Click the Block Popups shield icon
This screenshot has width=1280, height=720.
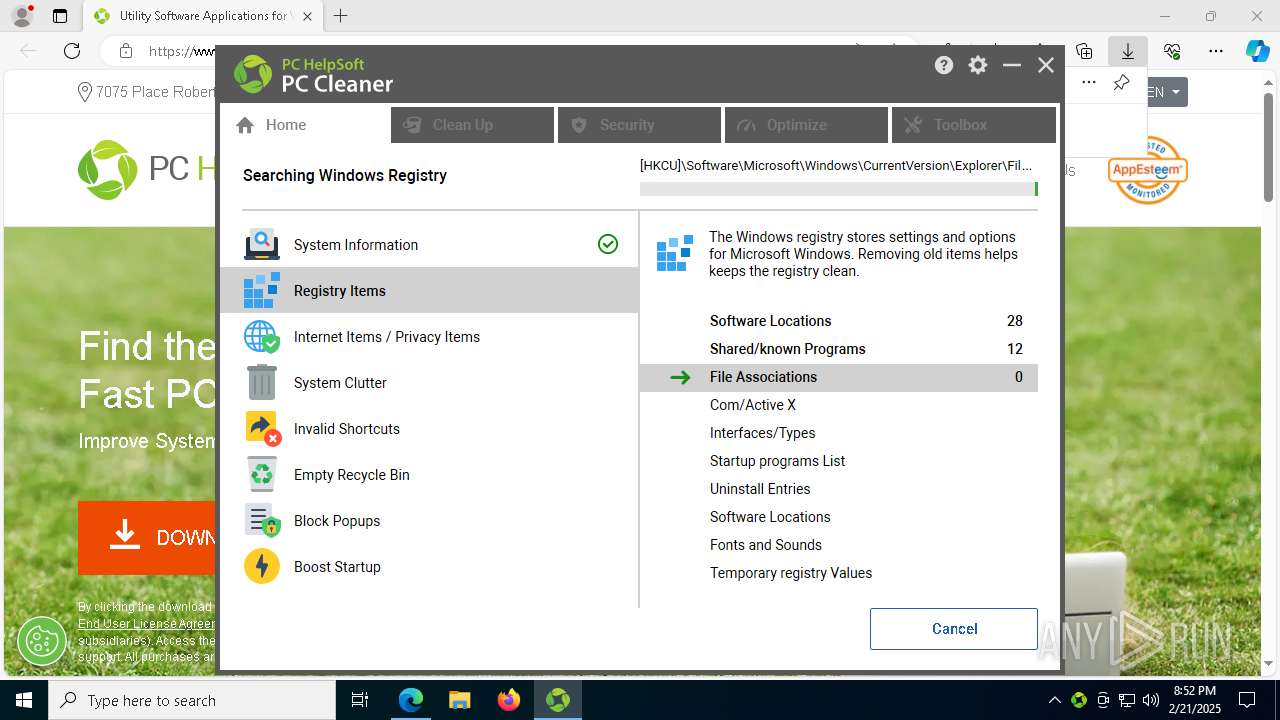click(x=262, y=520)
